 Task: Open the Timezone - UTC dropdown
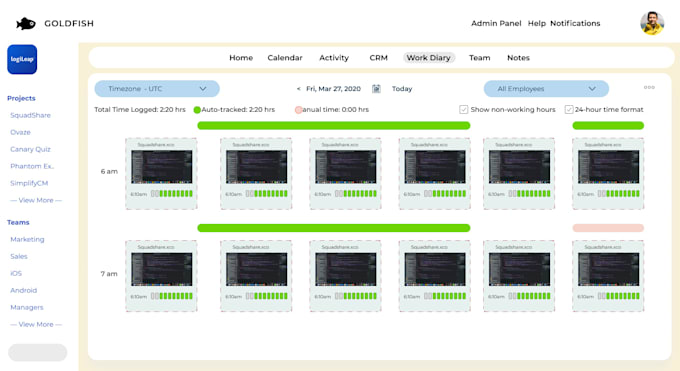(x=157, y=89)
